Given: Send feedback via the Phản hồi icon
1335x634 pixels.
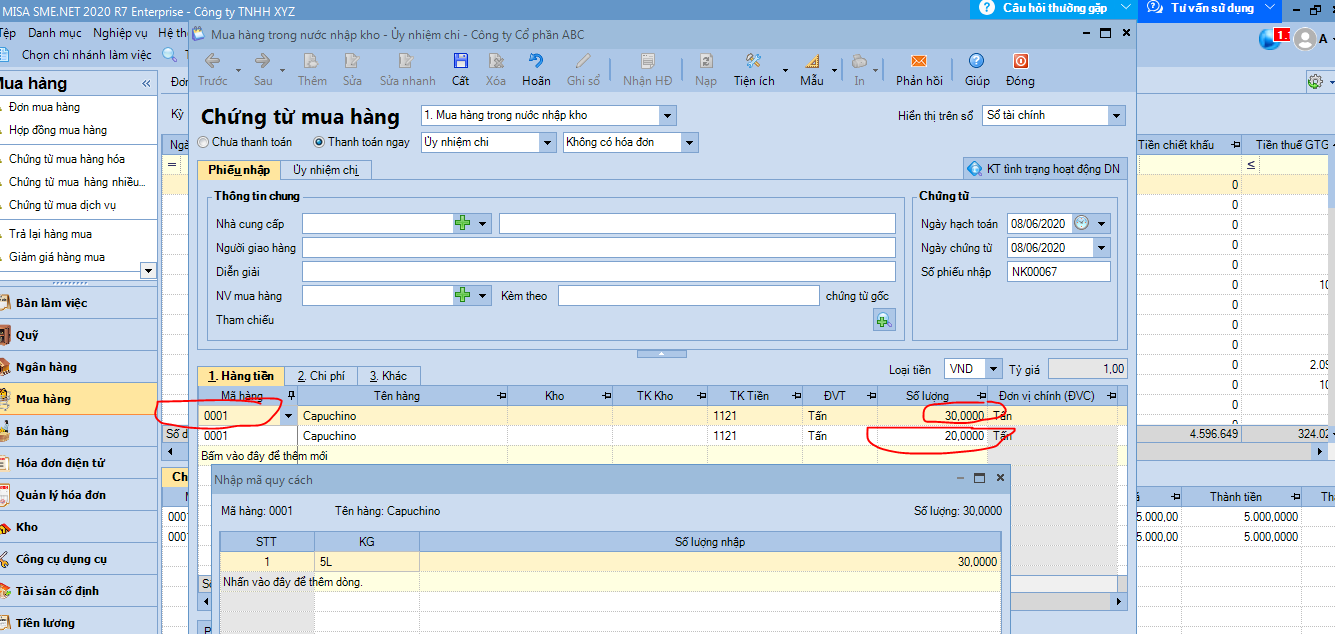Looking at the screenshot, I should click(x=918, y=61).
